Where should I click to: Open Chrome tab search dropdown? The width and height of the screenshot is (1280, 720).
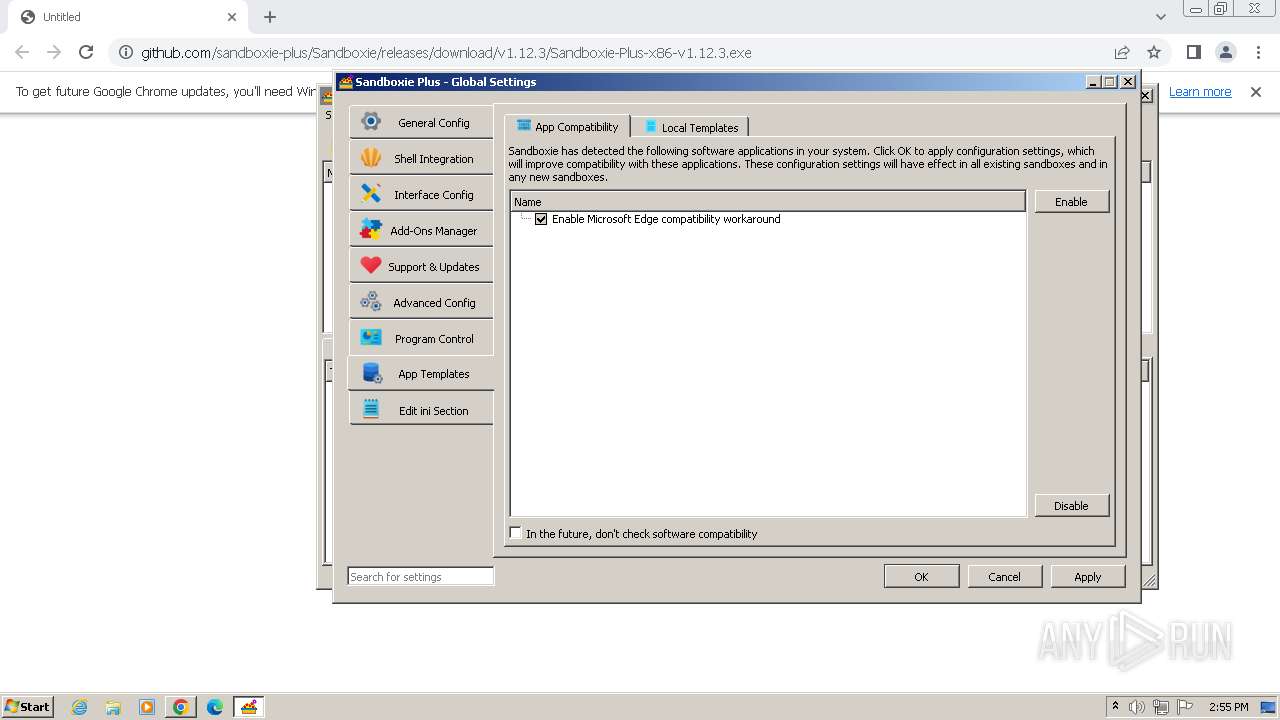pos(1160,17)
